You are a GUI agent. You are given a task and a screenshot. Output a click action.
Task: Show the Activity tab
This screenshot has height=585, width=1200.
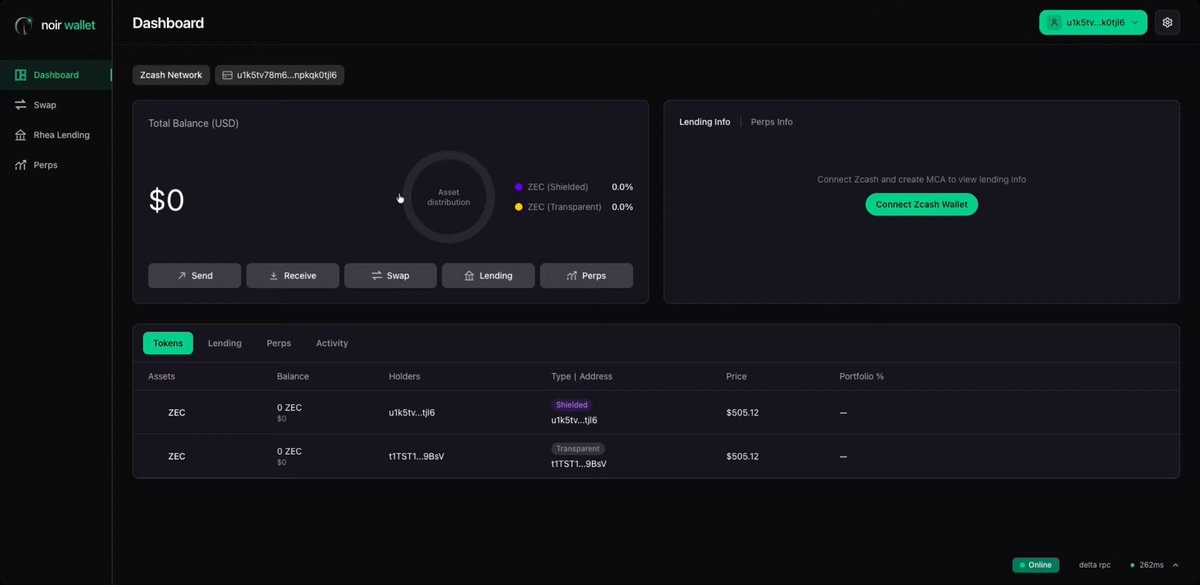coord(332,343)
